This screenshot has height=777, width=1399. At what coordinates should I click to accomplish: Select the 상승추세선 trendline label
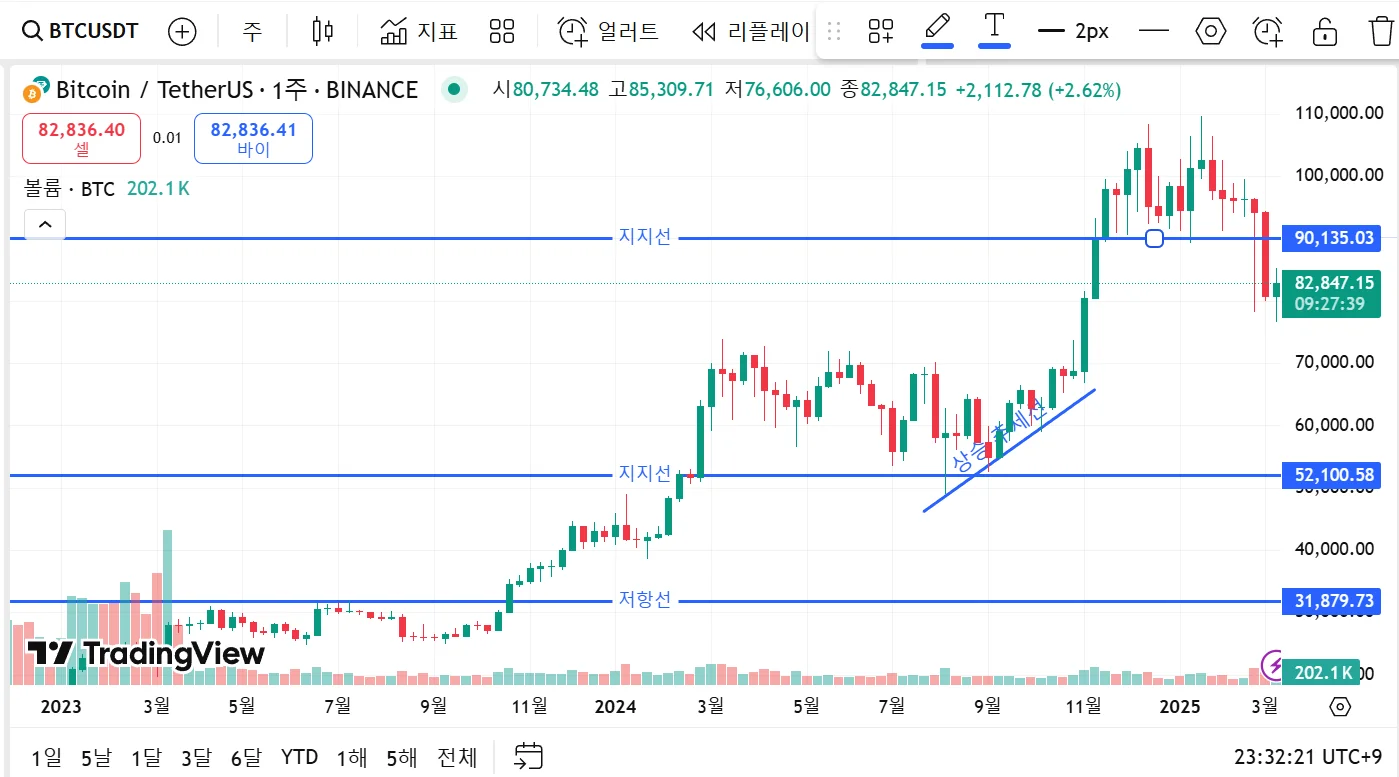(999, 436)
